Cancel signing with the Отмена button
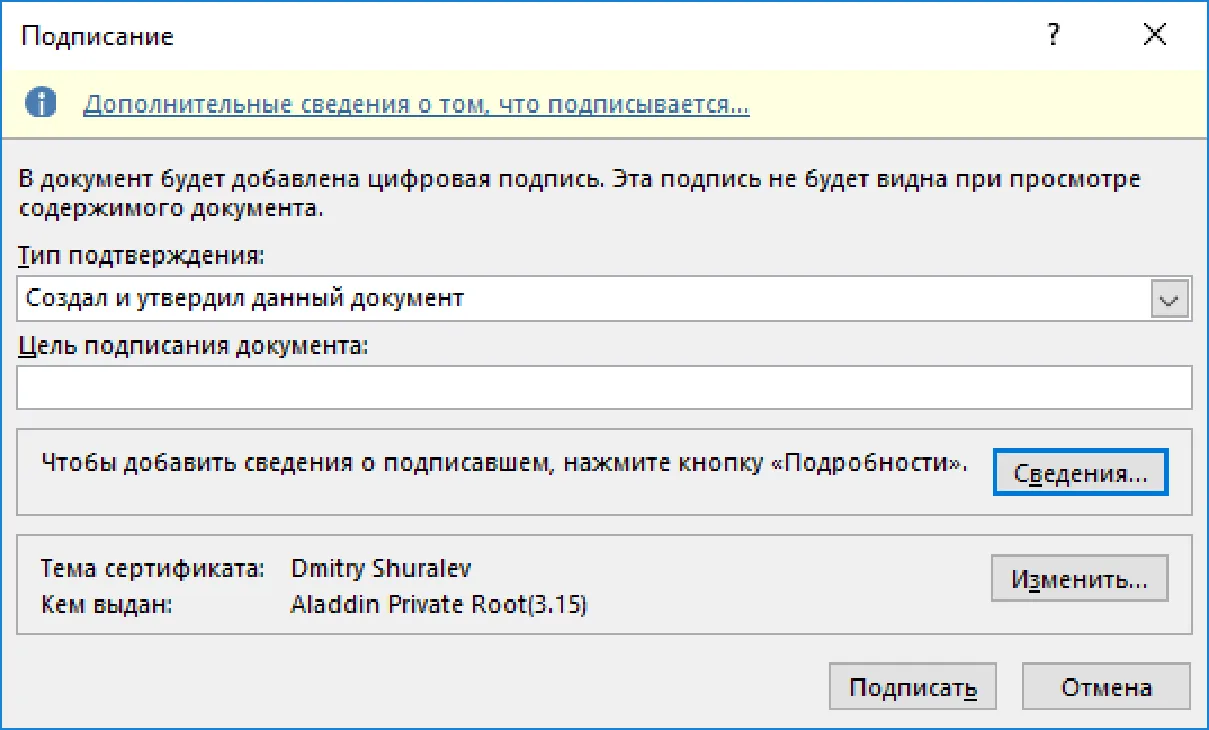The width and height of the screenshot is (1209, 730). (x=1106, y=687)
